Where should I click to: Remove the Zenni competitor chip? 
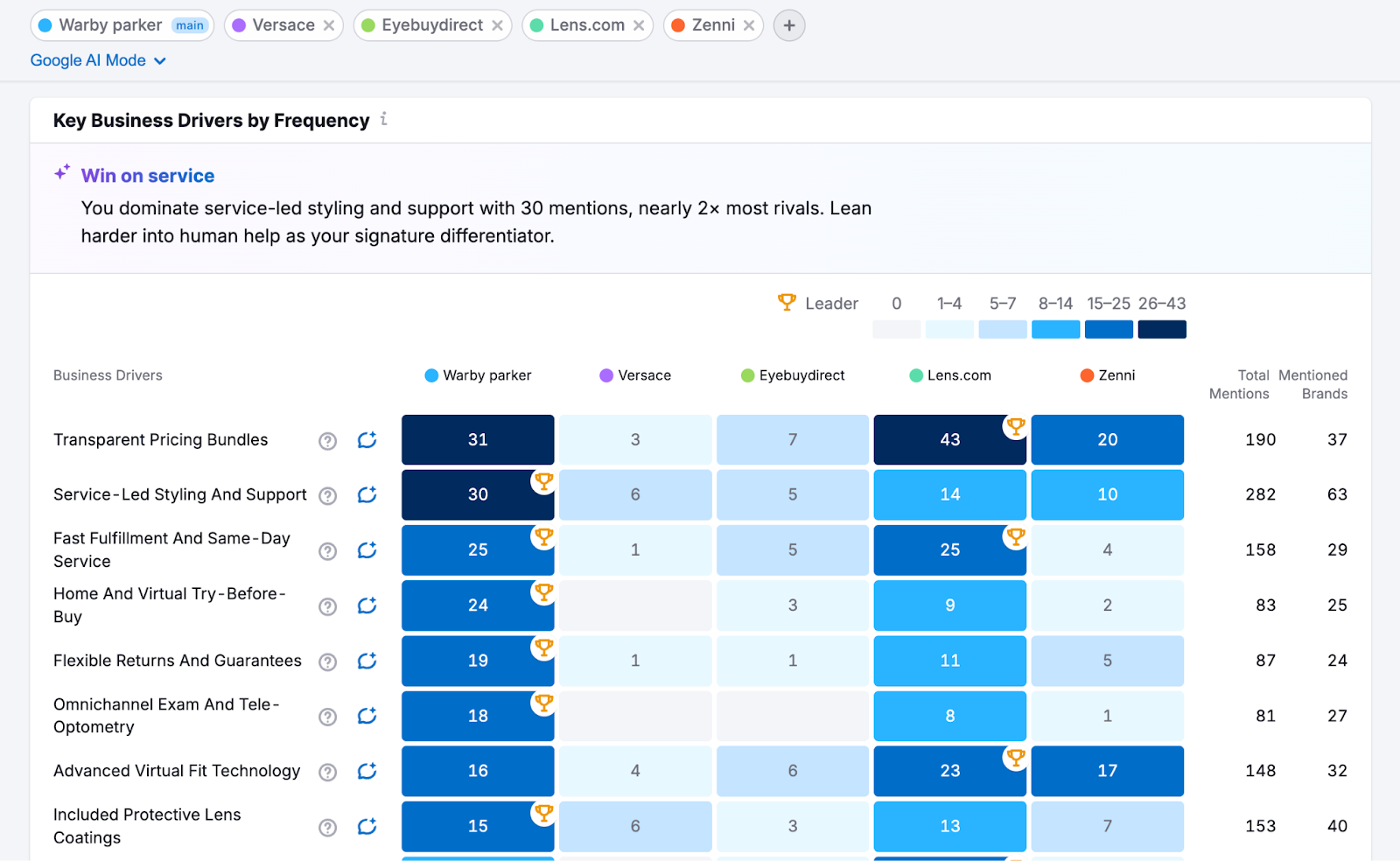point(749,25)
